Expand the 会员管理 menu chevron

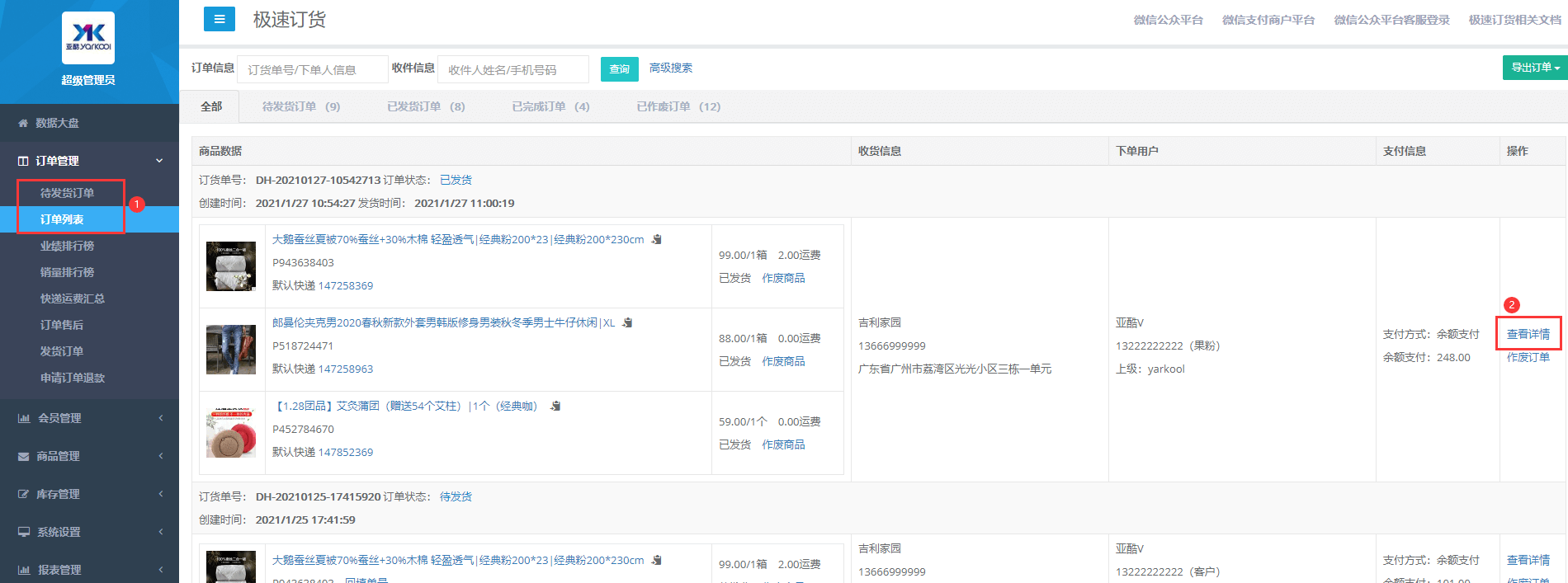point(161,418)
